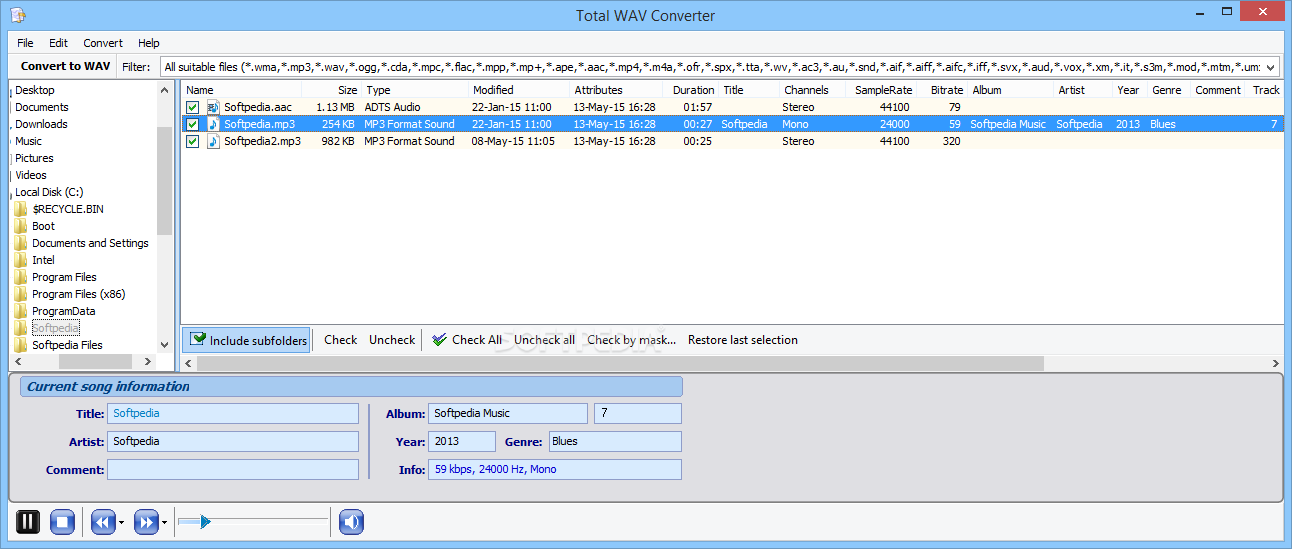1292x549 pixels.
Task: Click the Title input field
Action: tap(233, 413)
